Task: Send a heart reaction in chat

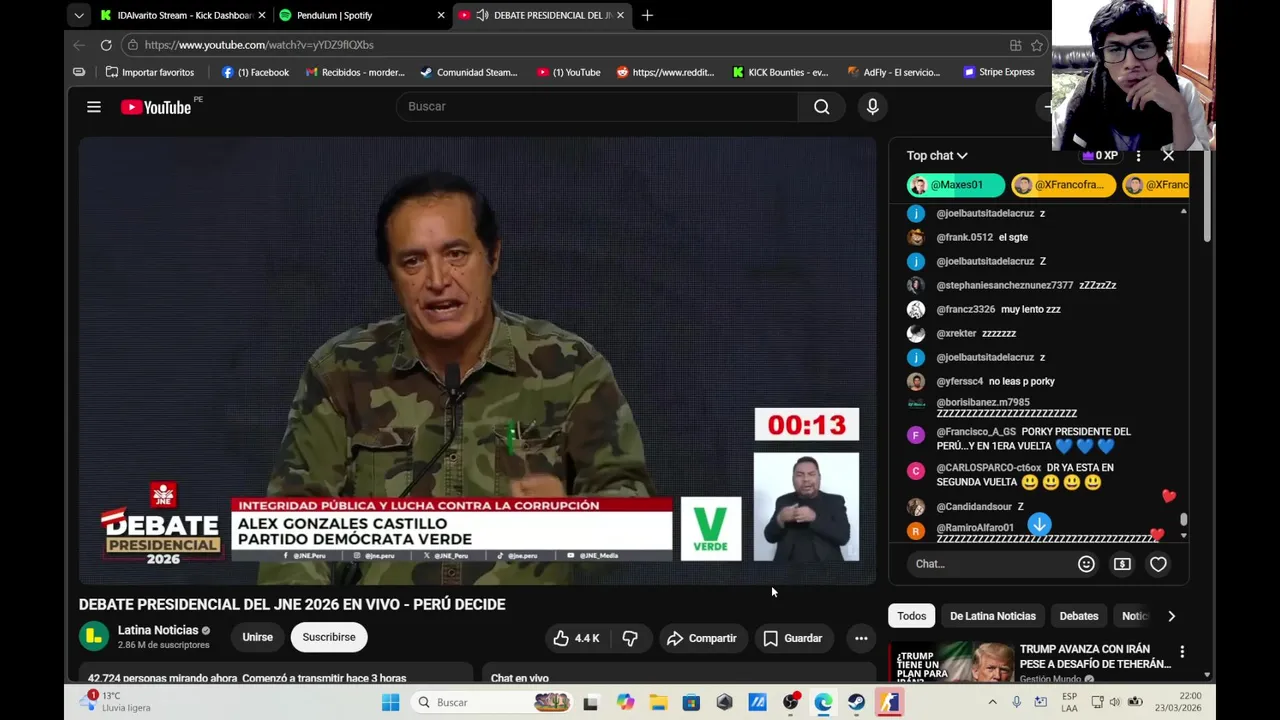Action: pos(1158,564)
